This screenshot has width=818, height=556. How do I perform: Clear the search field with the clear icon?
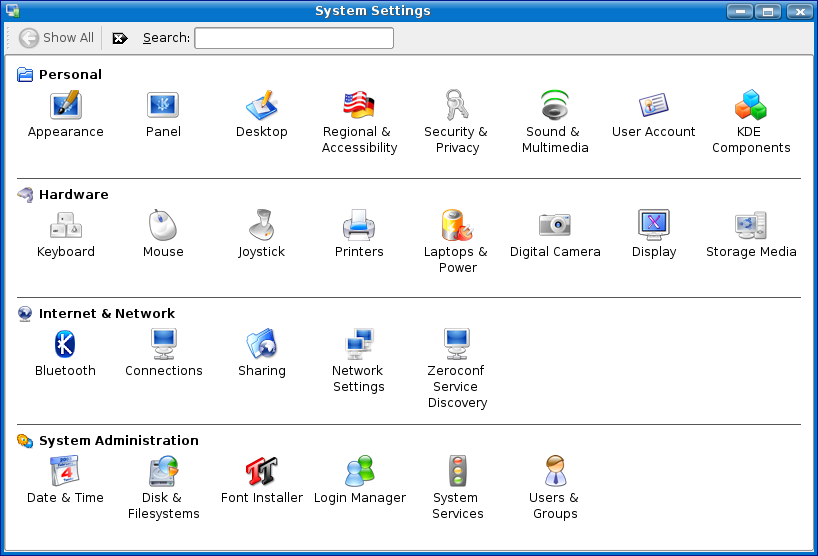click(120, 38)
